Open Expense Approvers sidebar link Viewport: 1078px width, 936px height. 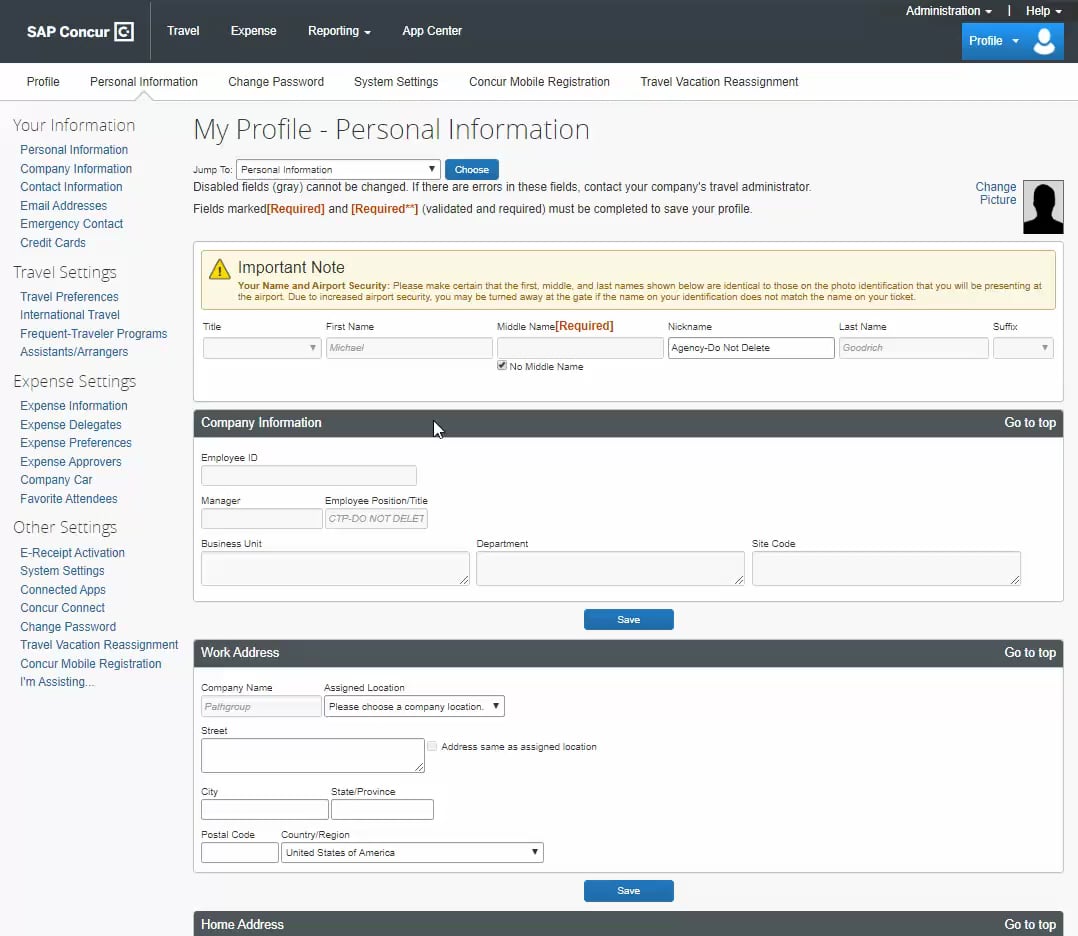[x=71, y=462]
